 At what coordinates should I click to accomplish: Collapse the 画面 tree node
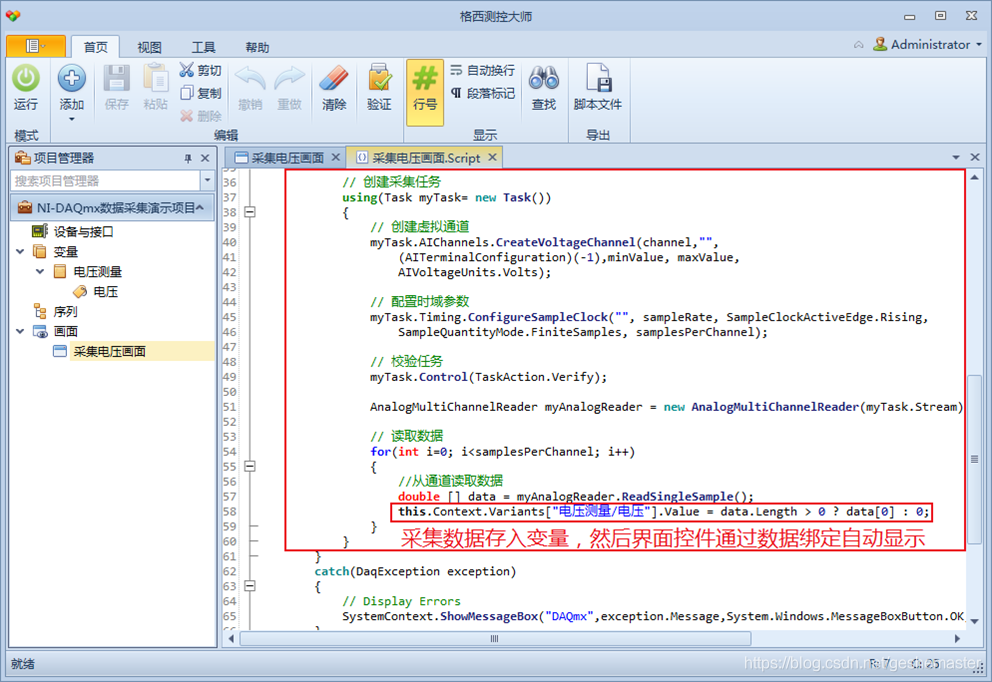(20, 332)
